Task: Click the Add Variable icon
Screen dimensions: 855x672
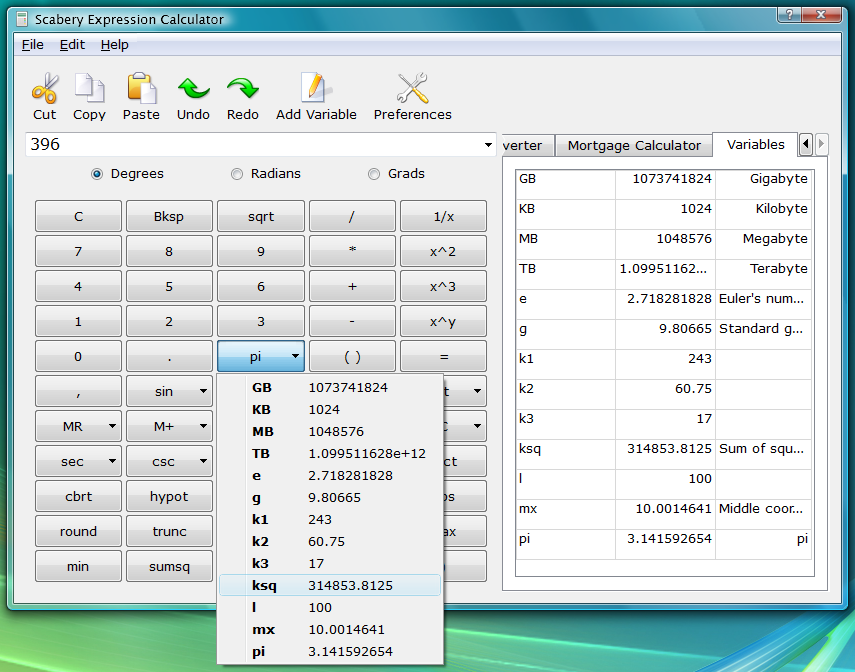Action: pyautogui.click(x=315, y=89)
